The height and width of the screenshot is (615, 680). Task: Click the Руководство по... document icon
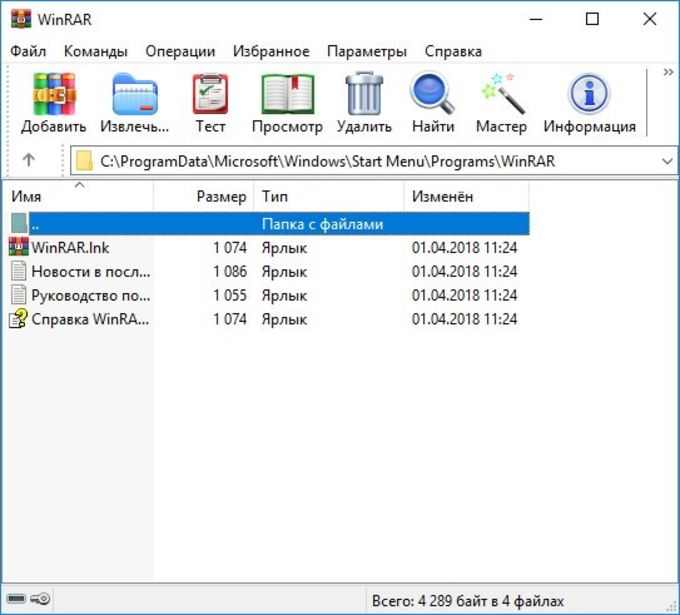(19, 295)
